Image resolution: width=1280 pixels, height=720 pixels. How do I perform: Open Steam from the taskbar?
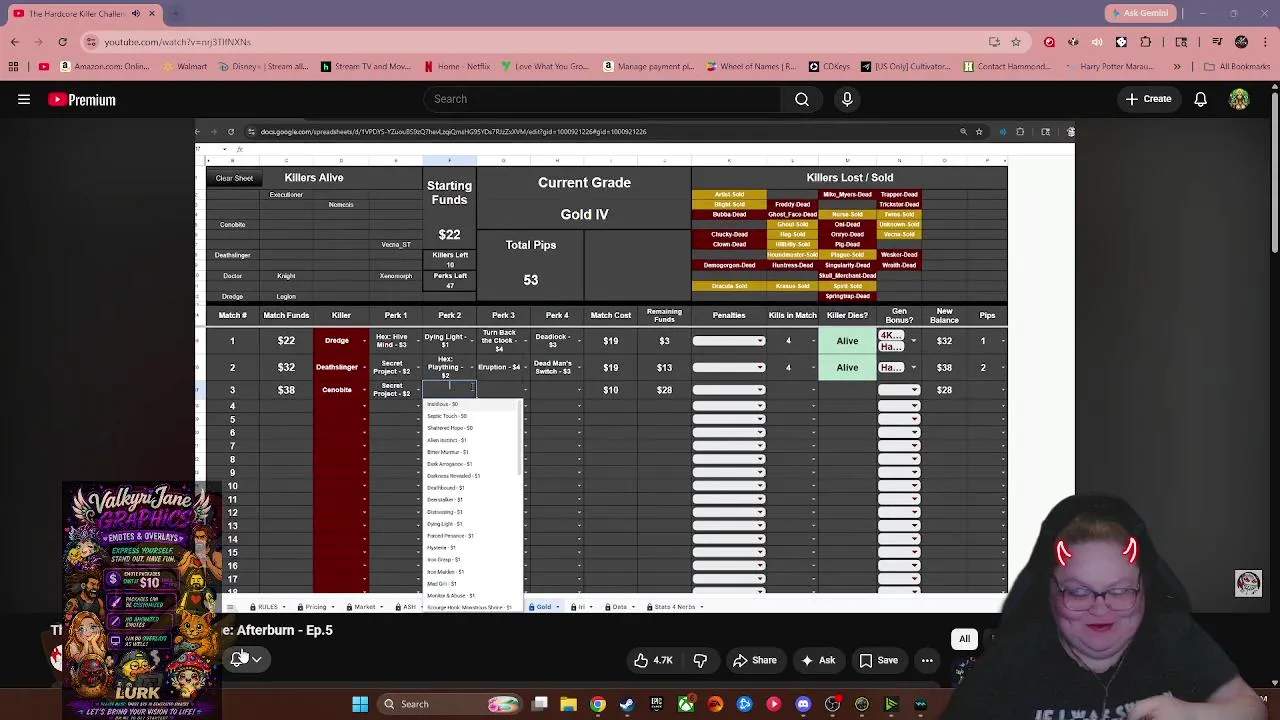(626, 704)
